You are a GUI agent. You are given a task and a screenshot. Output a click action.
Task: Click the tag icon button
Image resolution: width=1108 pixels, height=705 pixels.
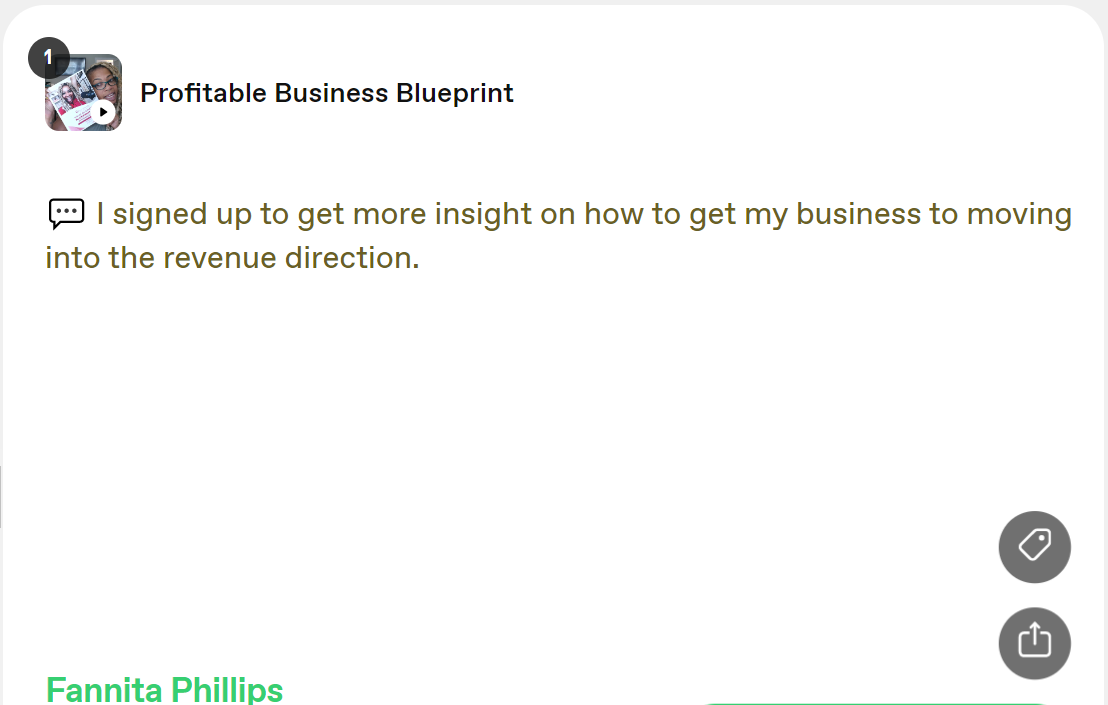click(1034, 546)
